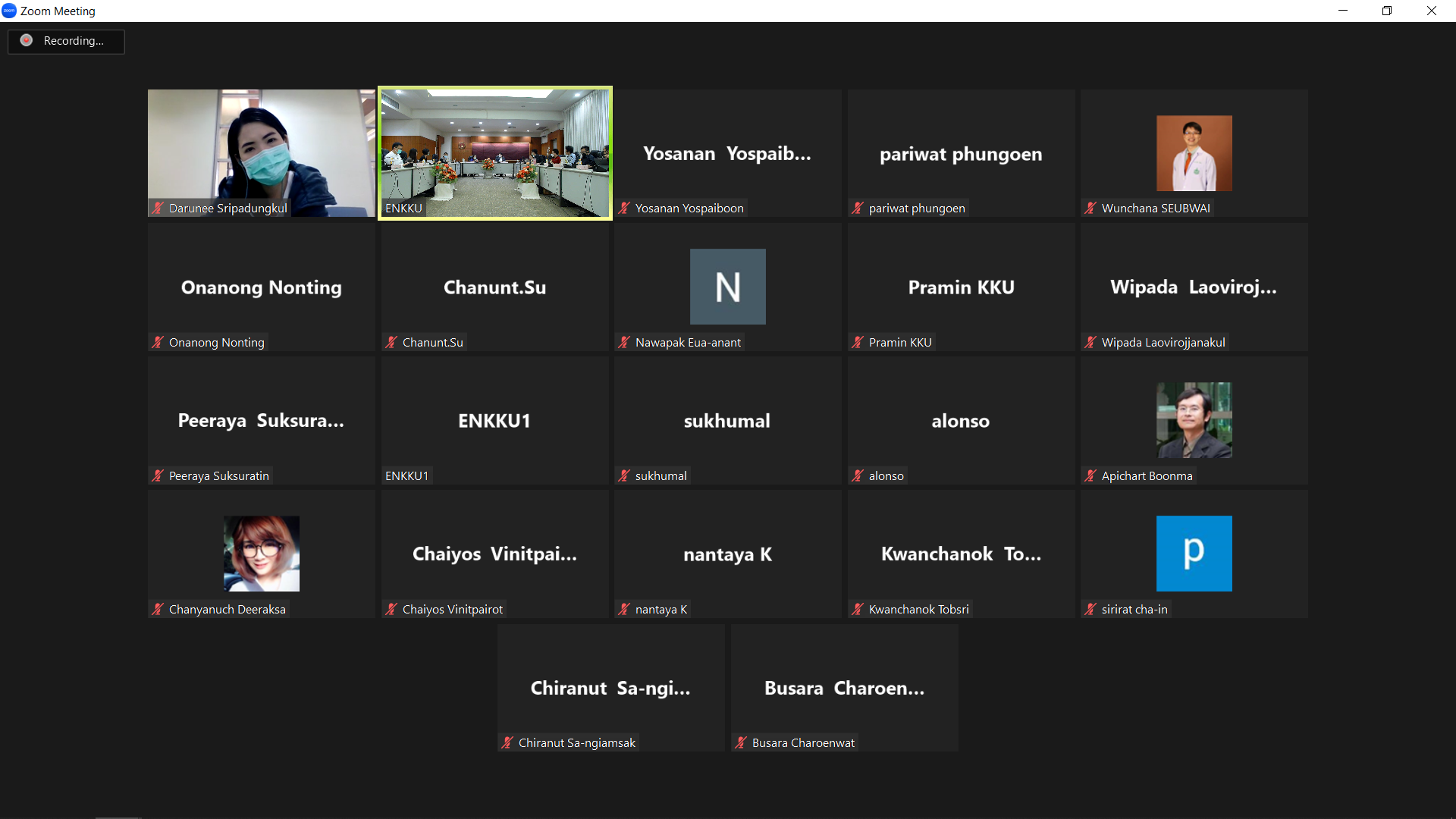Click the 'Wunchana SEUBWAI' name label
Viewport: 1456px width, 819px height.
pyautogui.click(x=1156, y=208)
